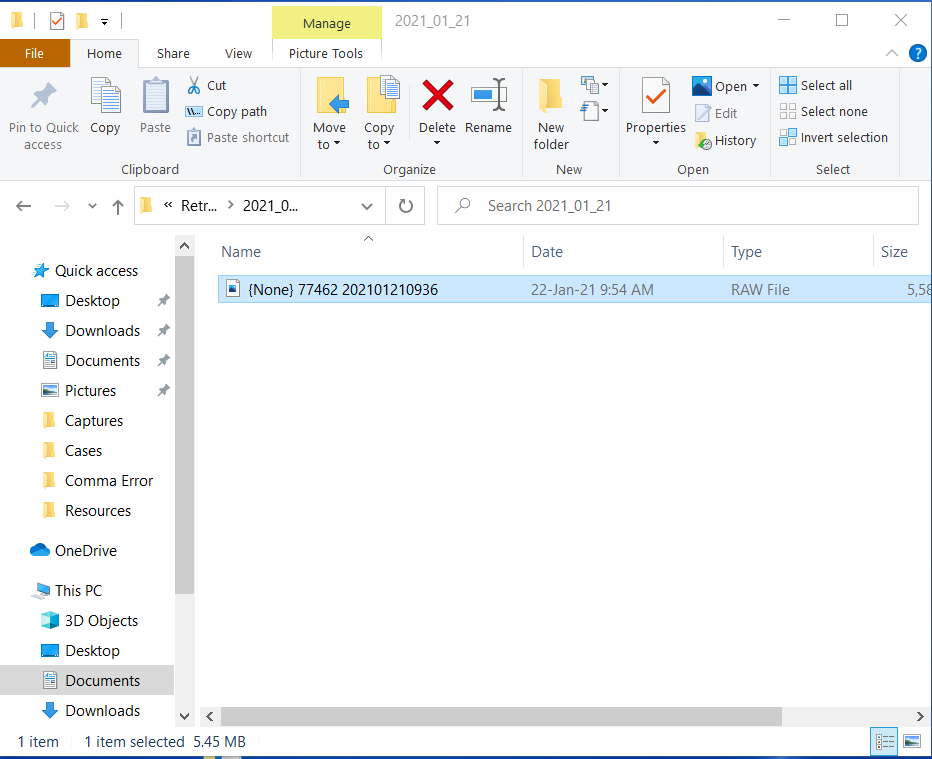Click Select all
Screen dimensions: 932x759
click(x=816, y=86)
